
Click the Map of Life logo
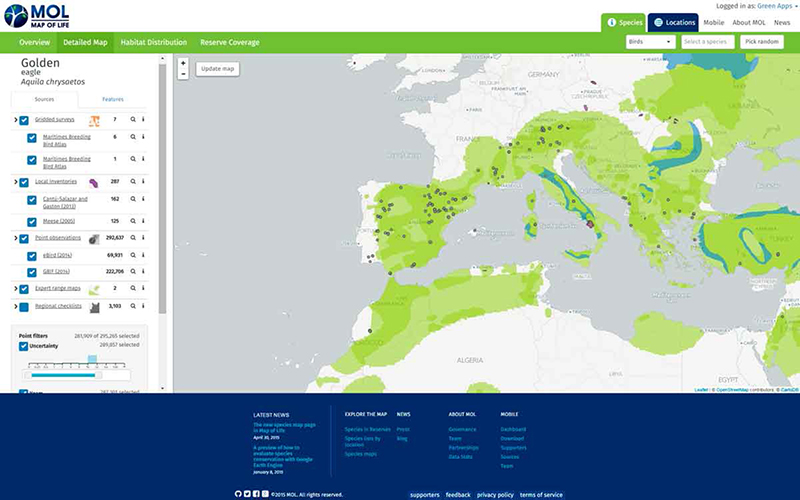tap(36, 16)
